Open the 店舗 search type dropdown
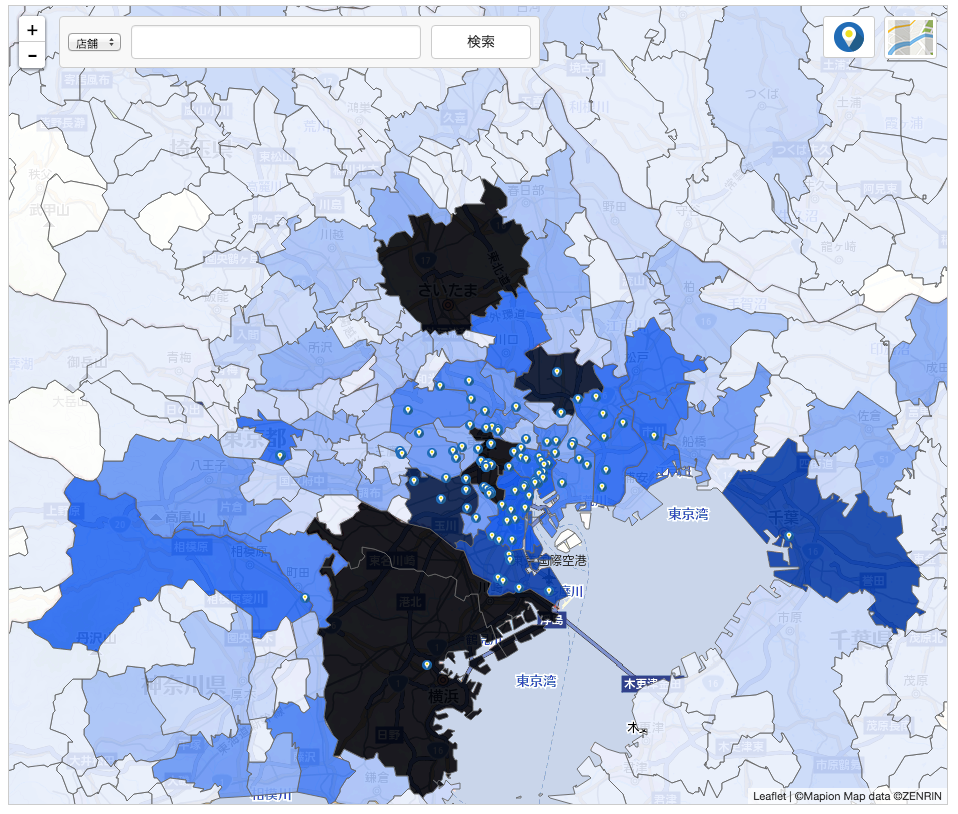The image size is (958, 814). (94, 43)
